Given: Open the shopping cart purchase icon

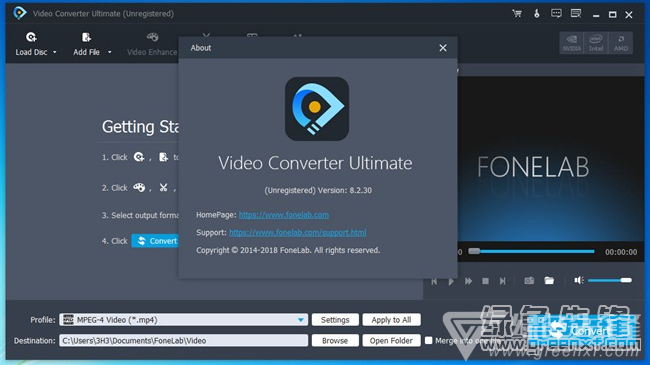Looking at the screenshot, I should (517, 14).
